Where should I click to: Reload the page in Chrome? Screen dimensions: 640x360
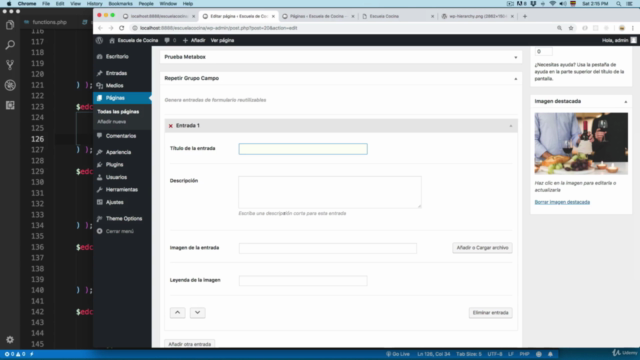pyautogui.click(x=122, y=28)
